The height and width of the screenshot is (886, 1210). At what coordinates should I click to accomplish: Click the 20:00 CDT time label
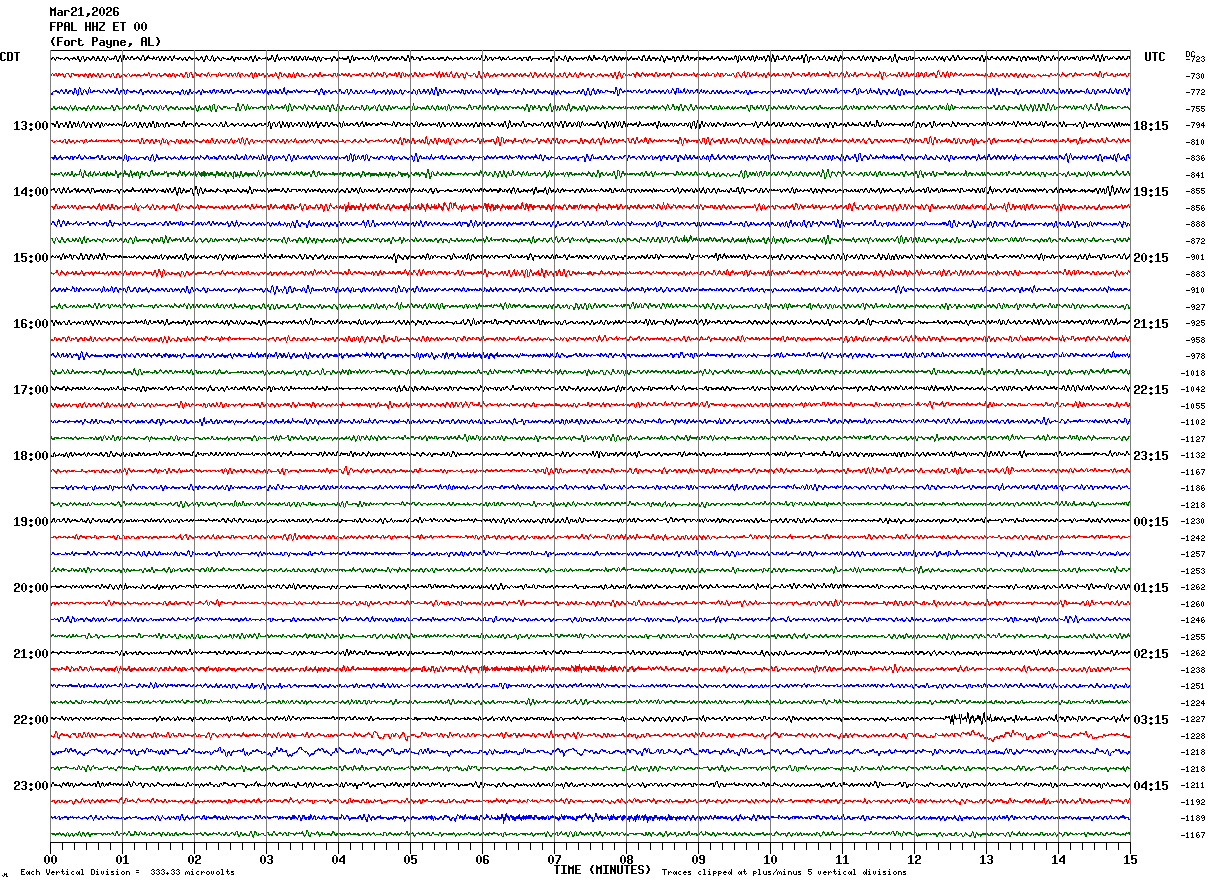pos(30,588)
